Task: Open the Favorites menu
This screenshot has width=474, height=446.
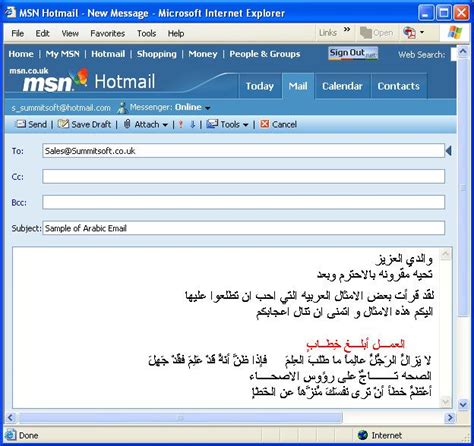Action: pos(107,33)
